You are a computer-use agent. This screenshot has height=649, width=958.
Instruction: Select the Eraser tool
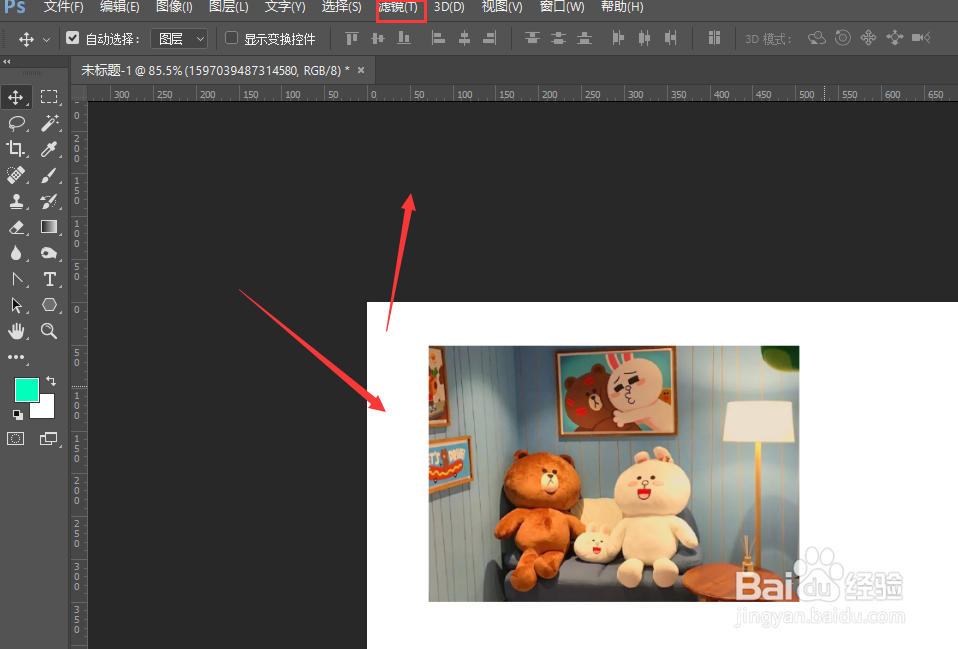[x=16, y=227]
